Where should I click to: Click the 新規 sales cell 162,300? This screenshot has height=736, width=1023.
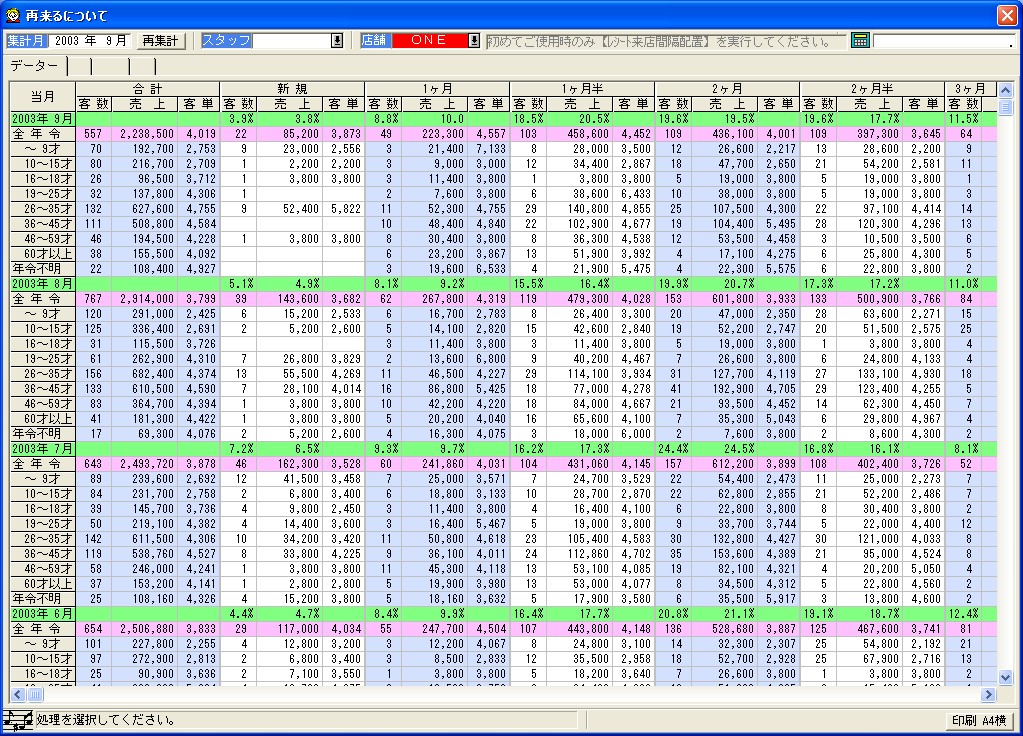(x=290, y=464)
